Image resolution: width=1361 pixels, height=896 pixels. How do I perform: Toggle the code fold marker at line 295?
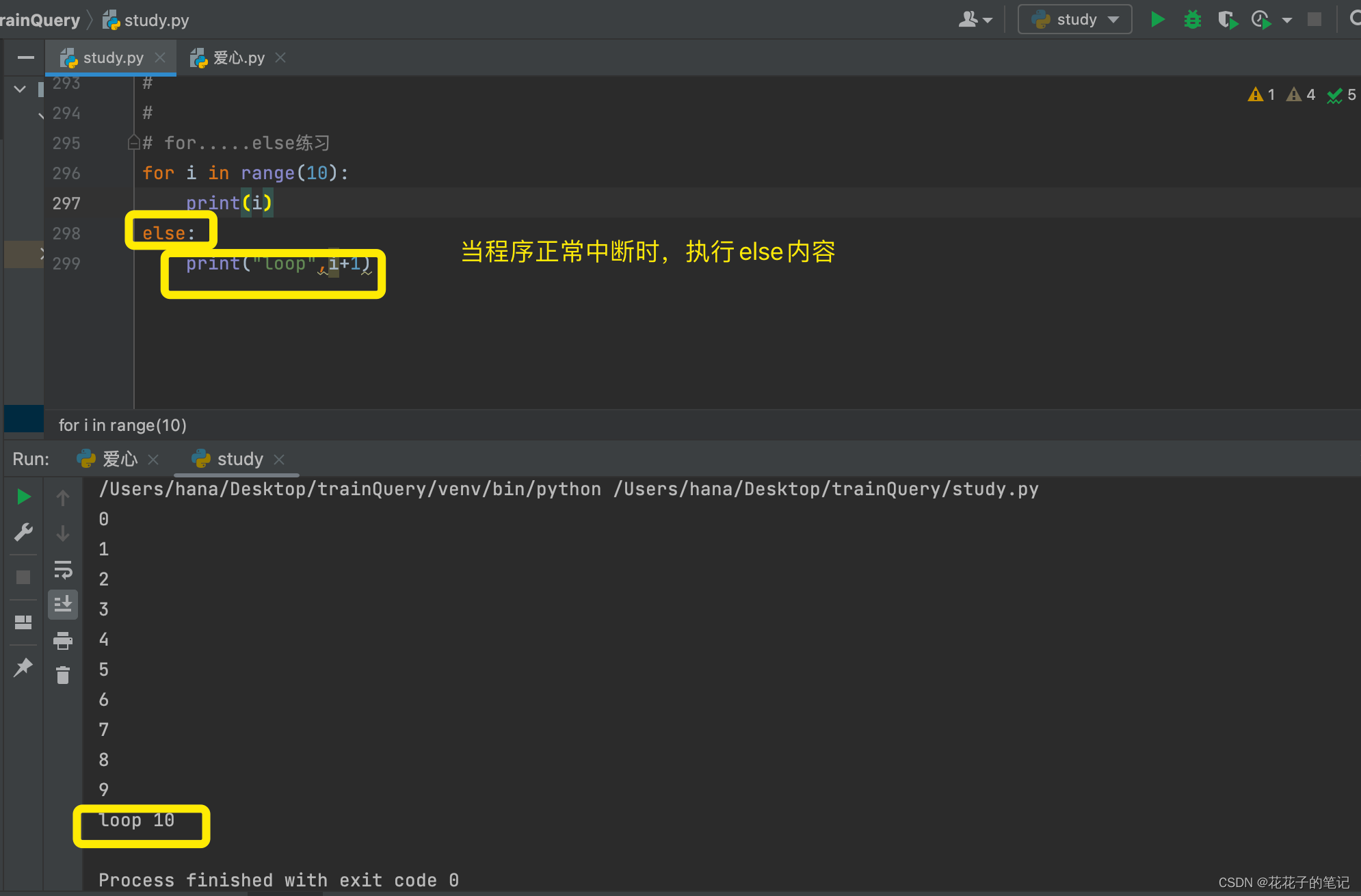[134, 142]
